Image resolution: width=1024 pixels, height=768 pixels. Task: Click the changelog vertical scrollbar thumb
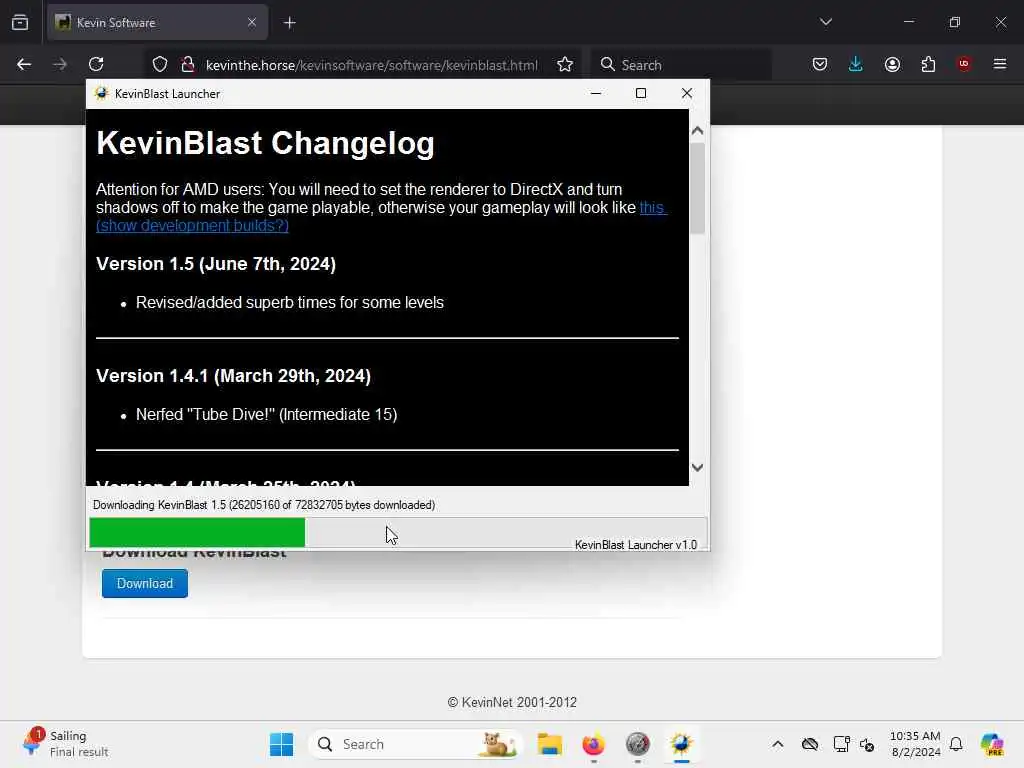(697, 188)
